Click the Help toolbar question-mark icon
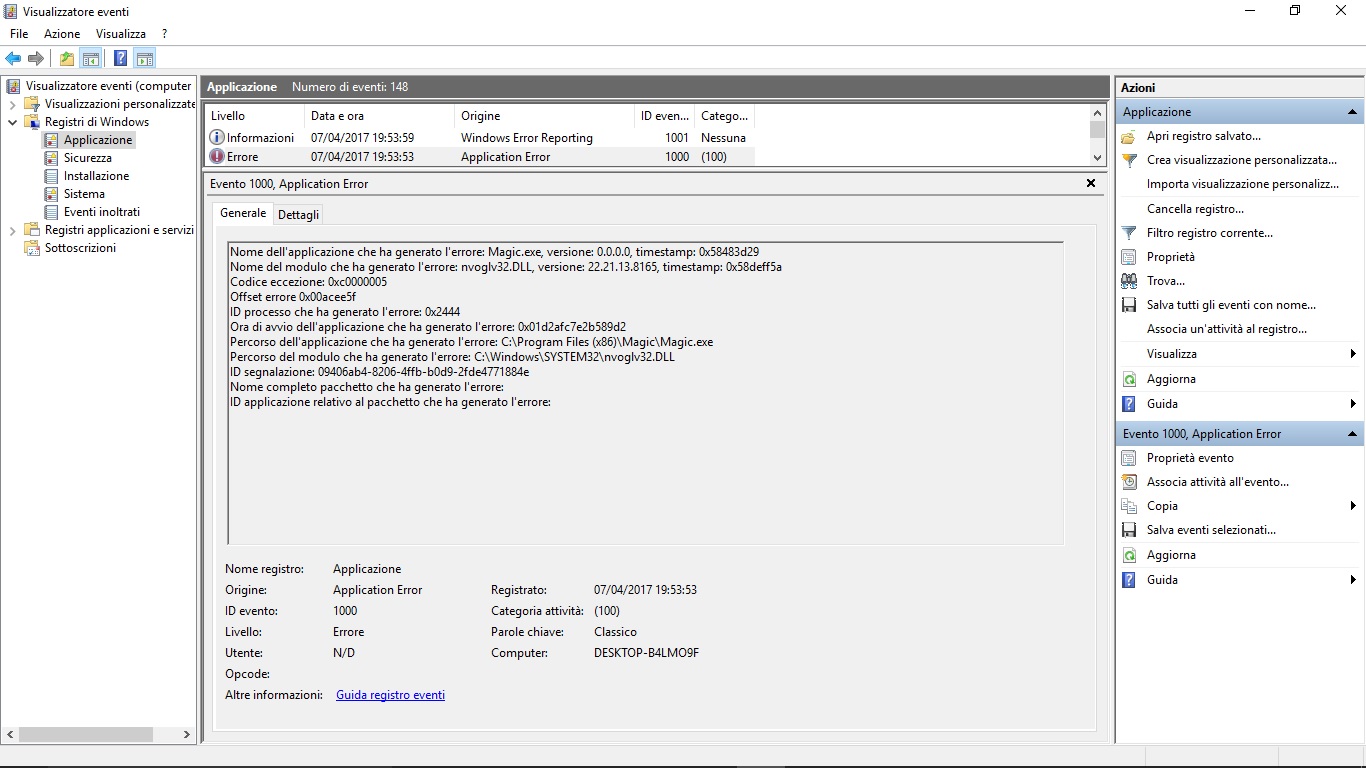The image size is (1366, 768). [x=120, y=58]
